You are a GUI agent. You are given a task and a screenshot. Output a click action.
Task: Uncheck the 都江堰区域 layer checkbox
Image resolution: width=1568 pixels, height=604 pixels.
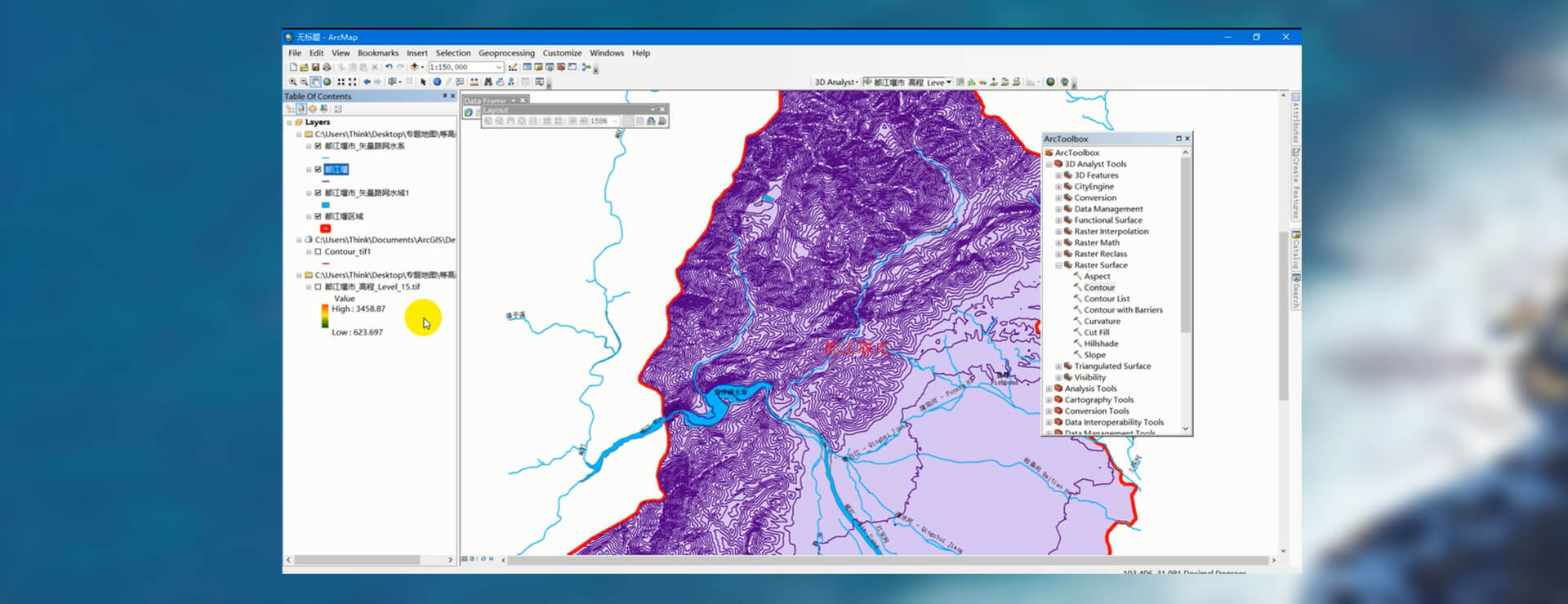click(318, 217)
